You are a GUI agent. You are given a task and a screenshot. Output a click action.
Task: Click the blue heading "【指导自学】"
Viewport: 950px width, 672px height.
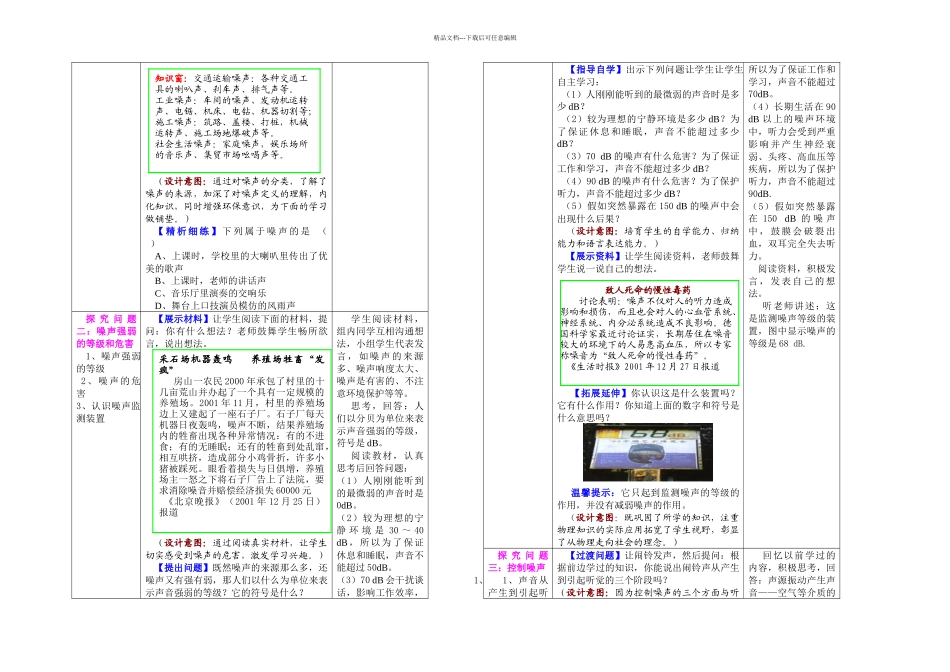pos(594,69)
